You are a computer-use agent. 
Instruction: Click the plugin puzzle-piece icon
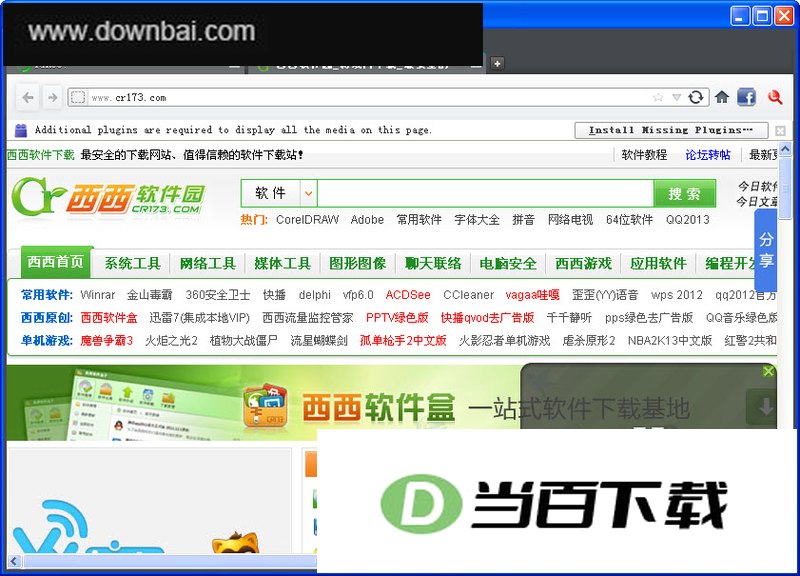[21, 130]
